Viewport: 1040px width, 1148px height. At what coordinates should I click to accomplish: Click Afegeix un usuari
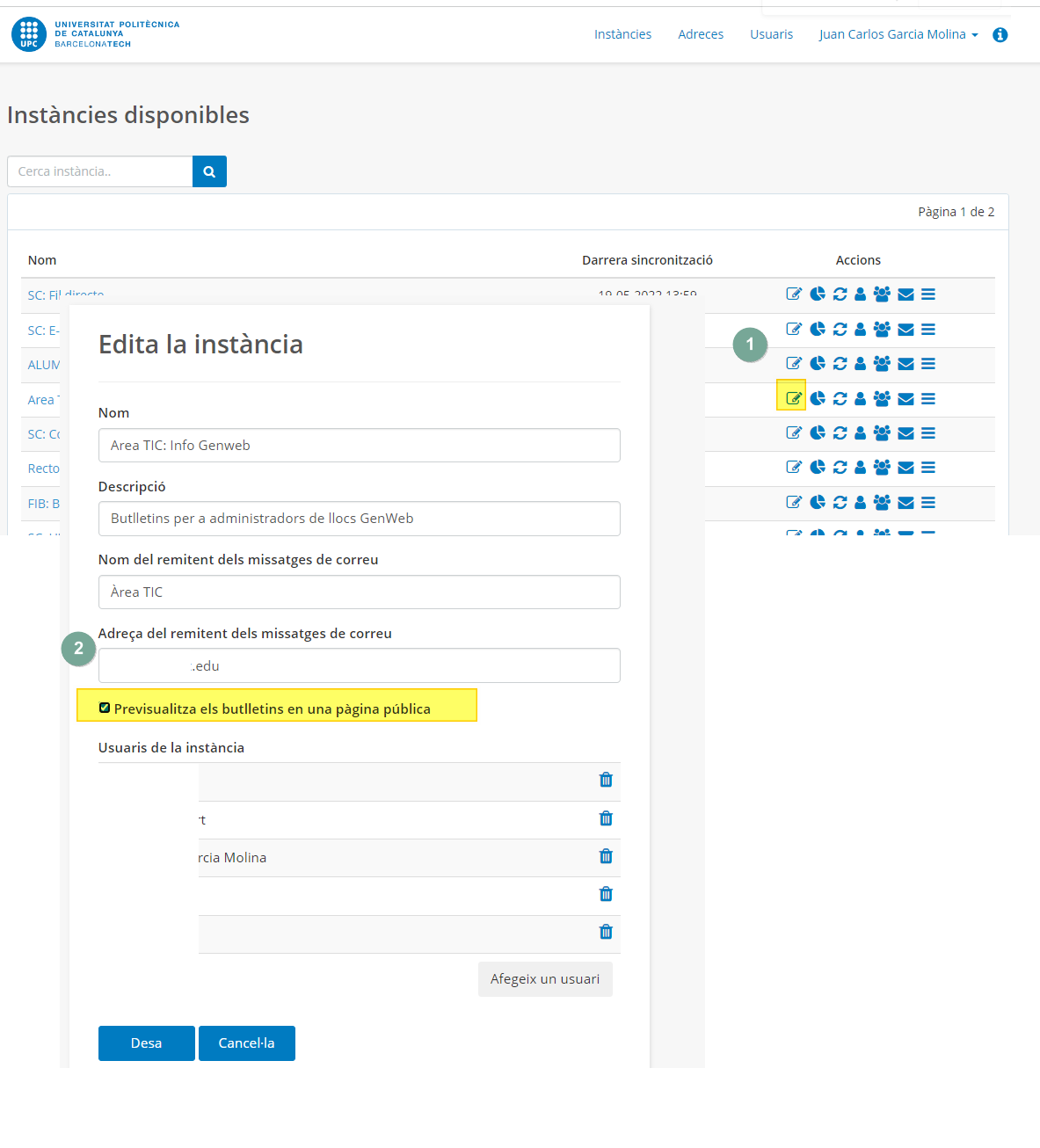(545, 979)
